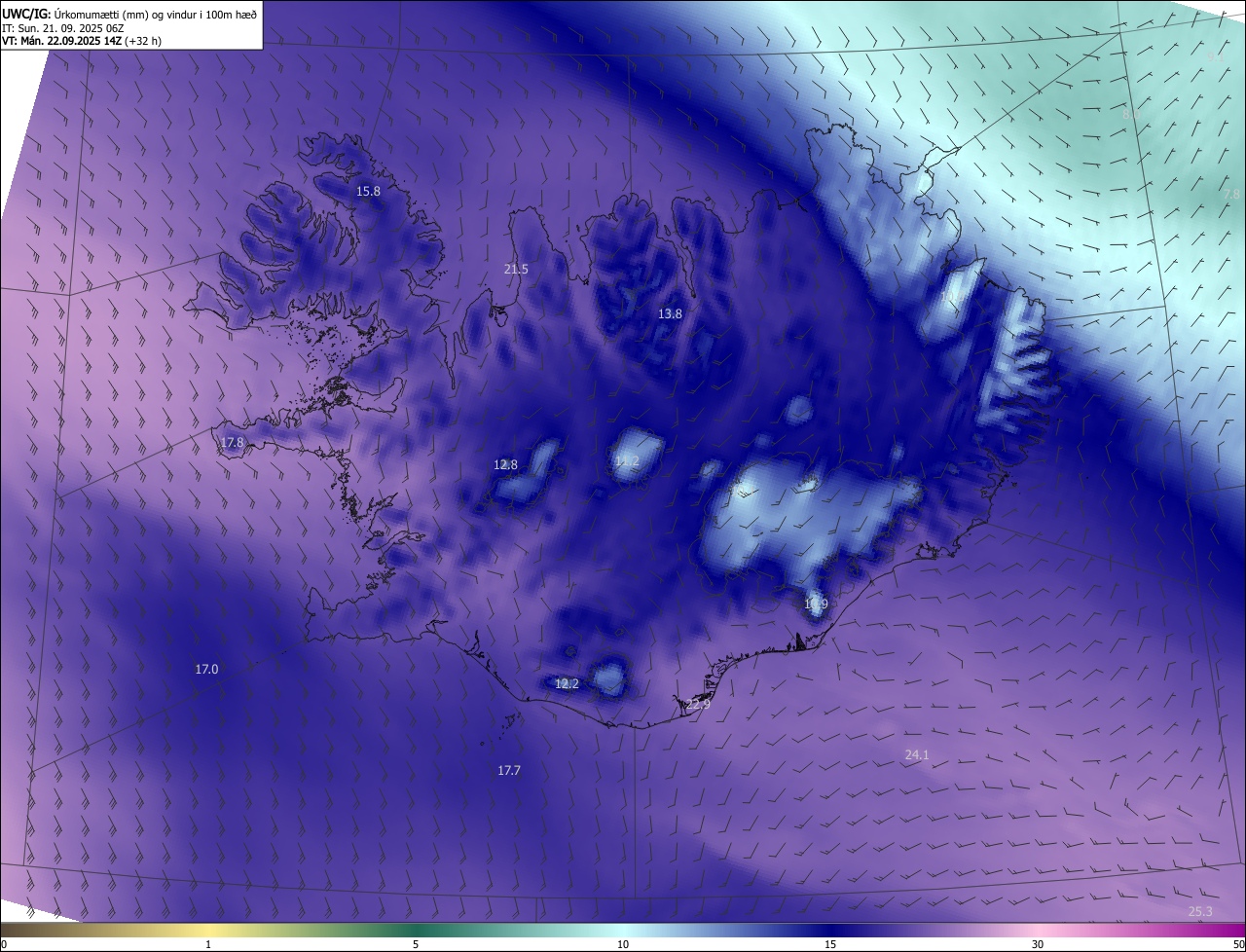Image resolution: width=1246 pixels, height=952 pixels.
Task: Click the 11.2 value on the glacier
Action: 627,461
